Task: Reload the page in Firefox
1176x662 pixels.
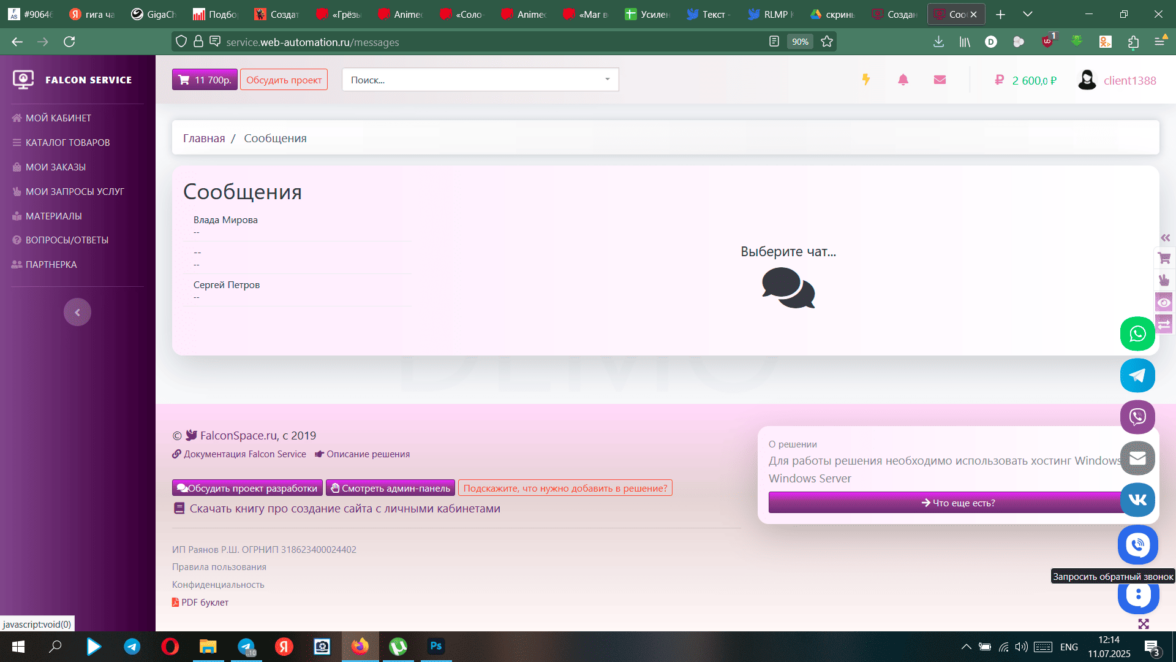Action: coord(69,42)
